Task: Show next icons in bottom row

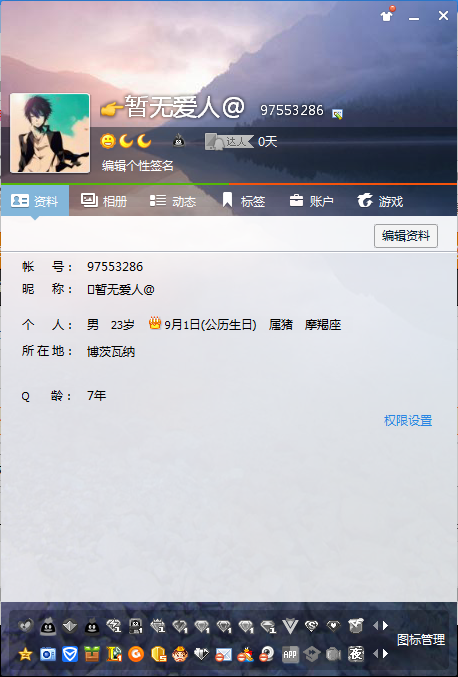Action: 385,654
